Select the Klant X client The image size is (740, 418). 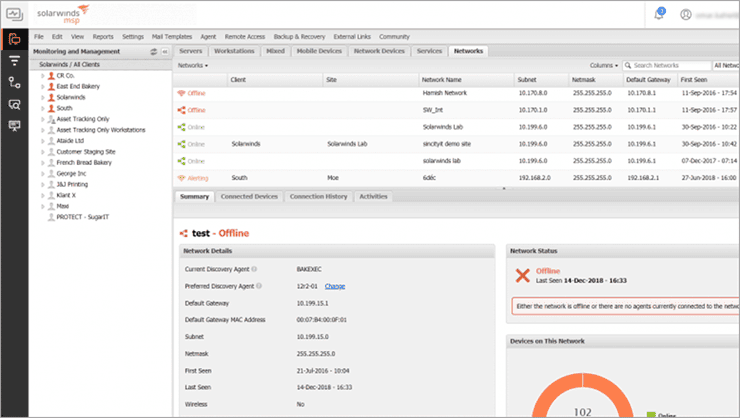[x=66, y=195]
